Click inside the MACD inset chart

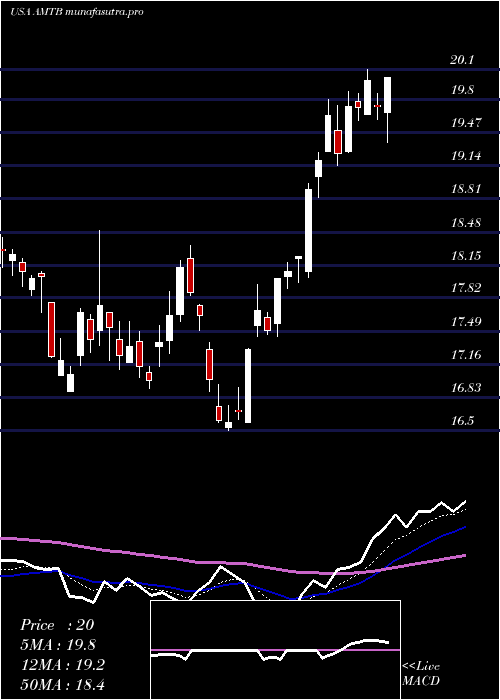pyautogui.click(x=275, y=650)
